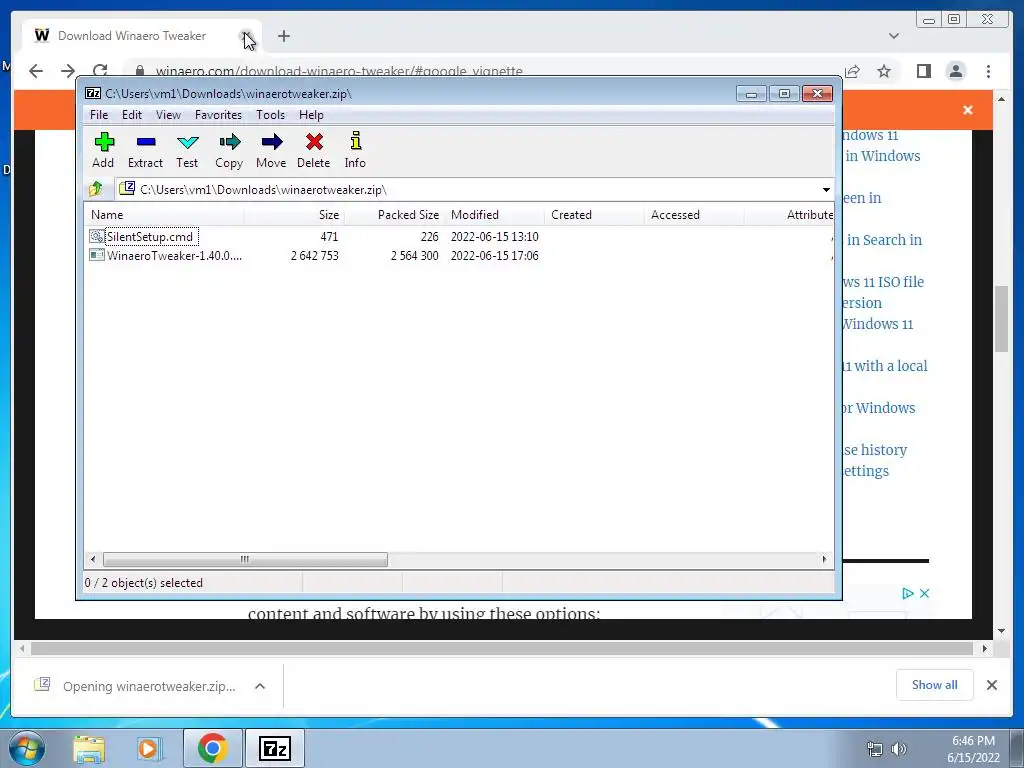
Task: Dismiss the orange banner with X
Action: pos(968,110)
